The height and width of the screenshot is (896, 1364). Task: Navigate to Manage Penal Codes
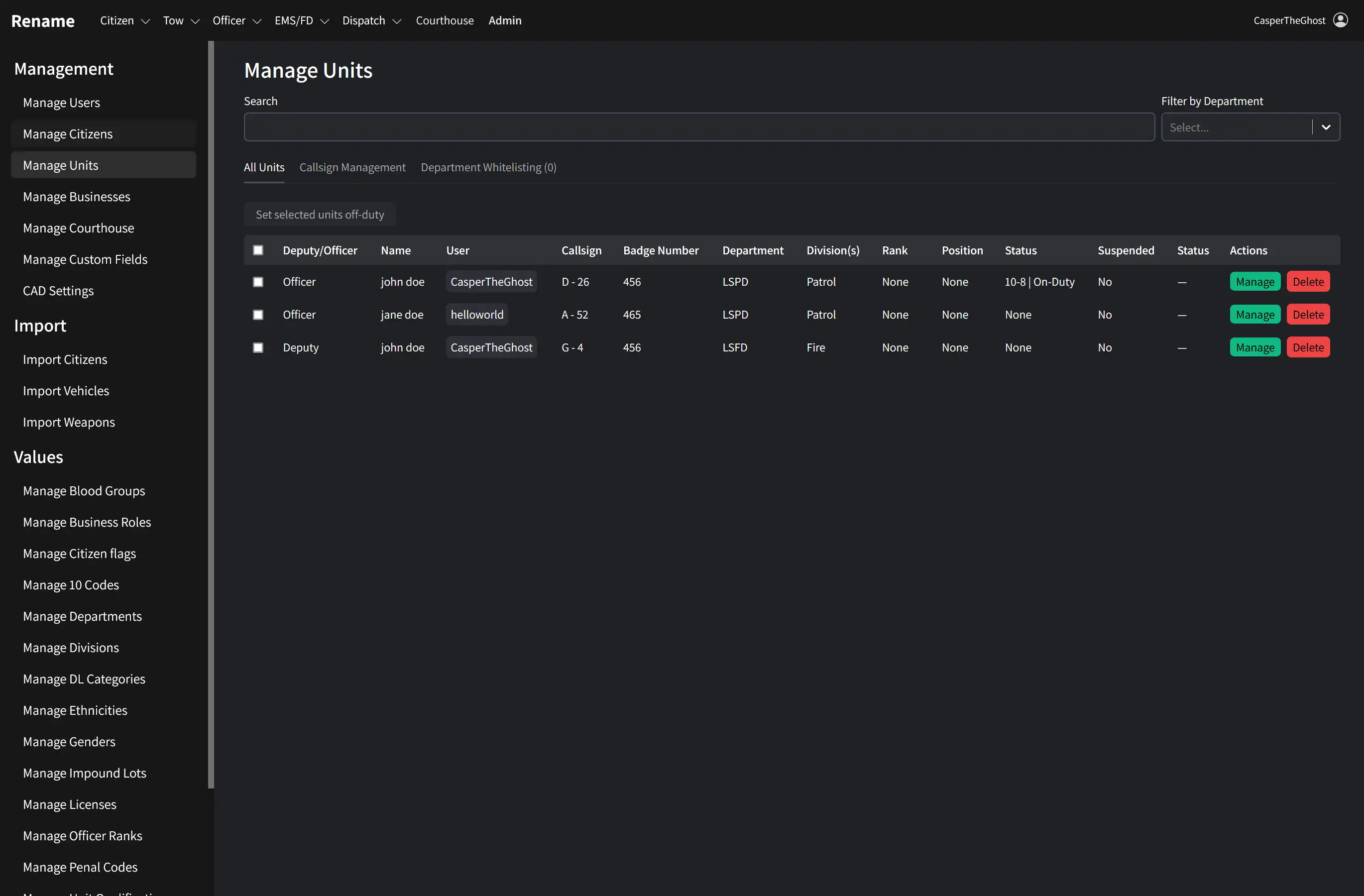pyautogui.click(x=80, y=867)
